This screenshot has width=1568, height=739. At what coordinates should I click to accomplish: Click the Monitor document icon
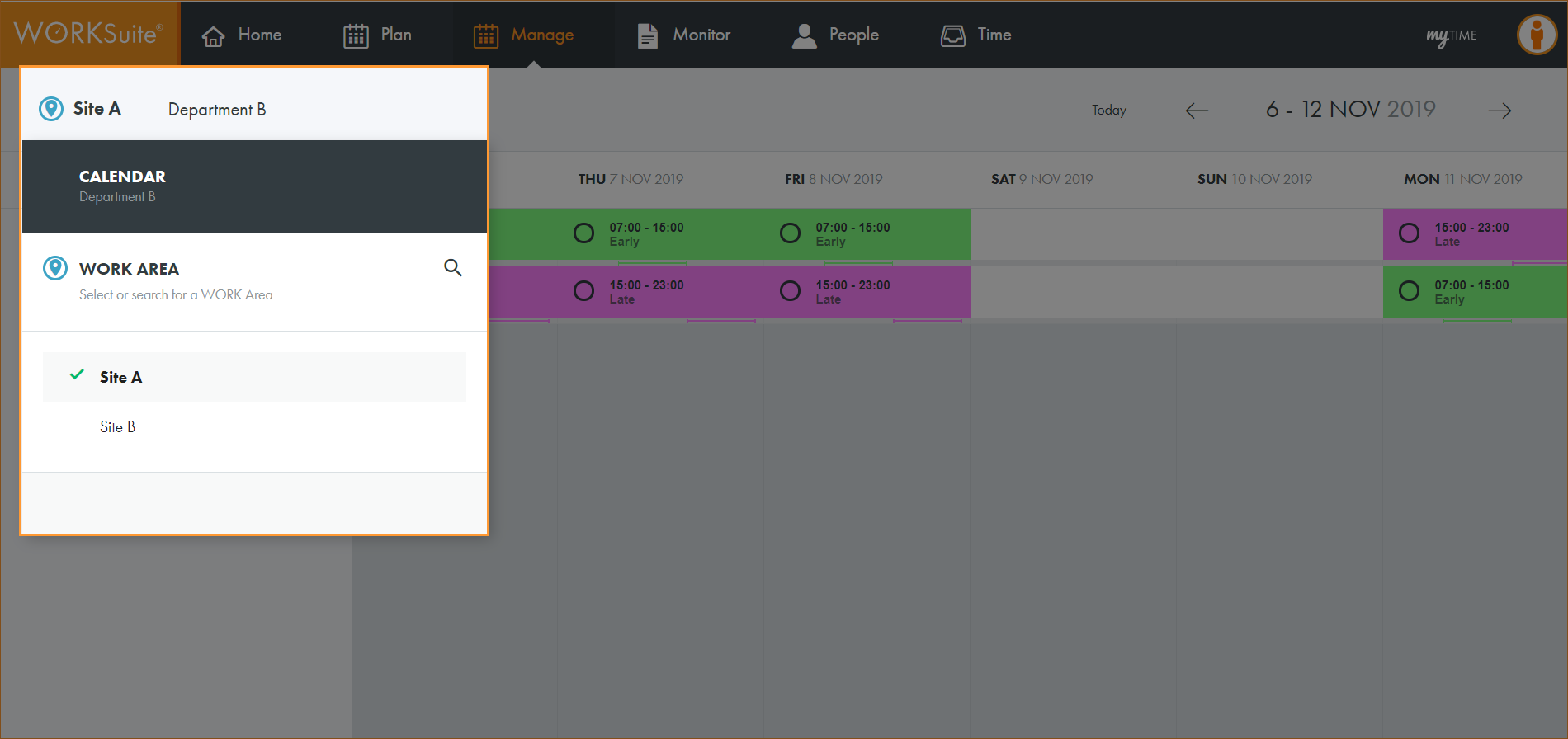(648, 35)
